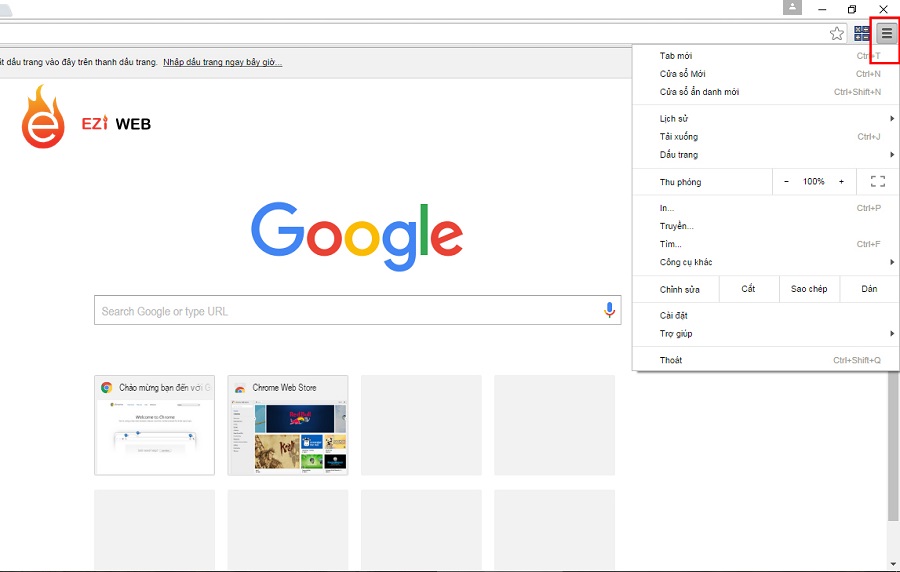This screenshot has height=572, width=900.
Task: Click the extension icon beside the star
Action: click(x=862, y=33)
